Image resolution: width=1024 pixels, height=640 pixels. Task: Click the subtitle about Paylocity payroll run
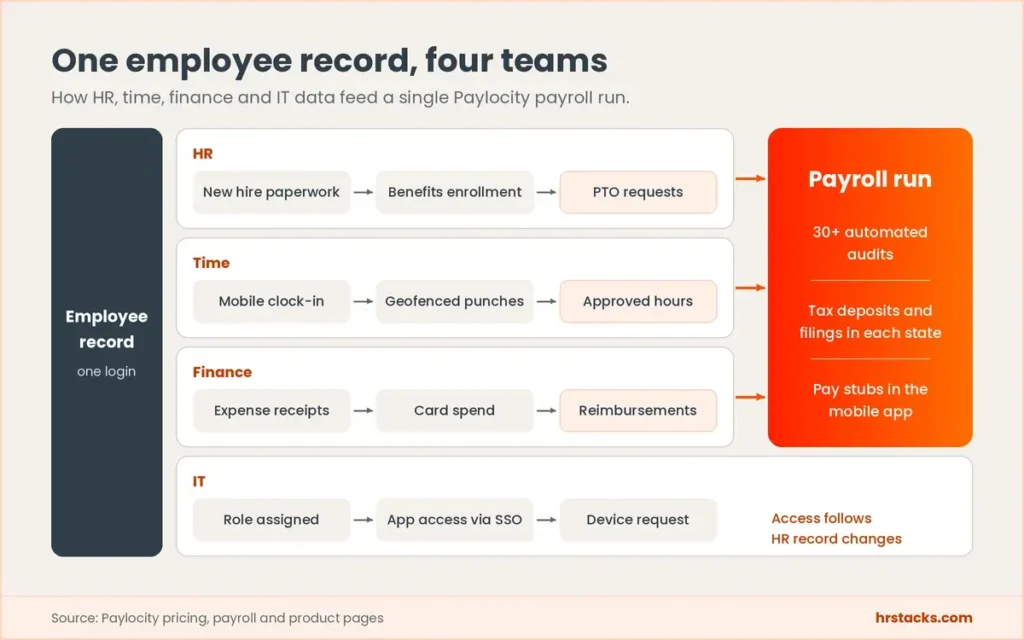(x=340, y=98)
